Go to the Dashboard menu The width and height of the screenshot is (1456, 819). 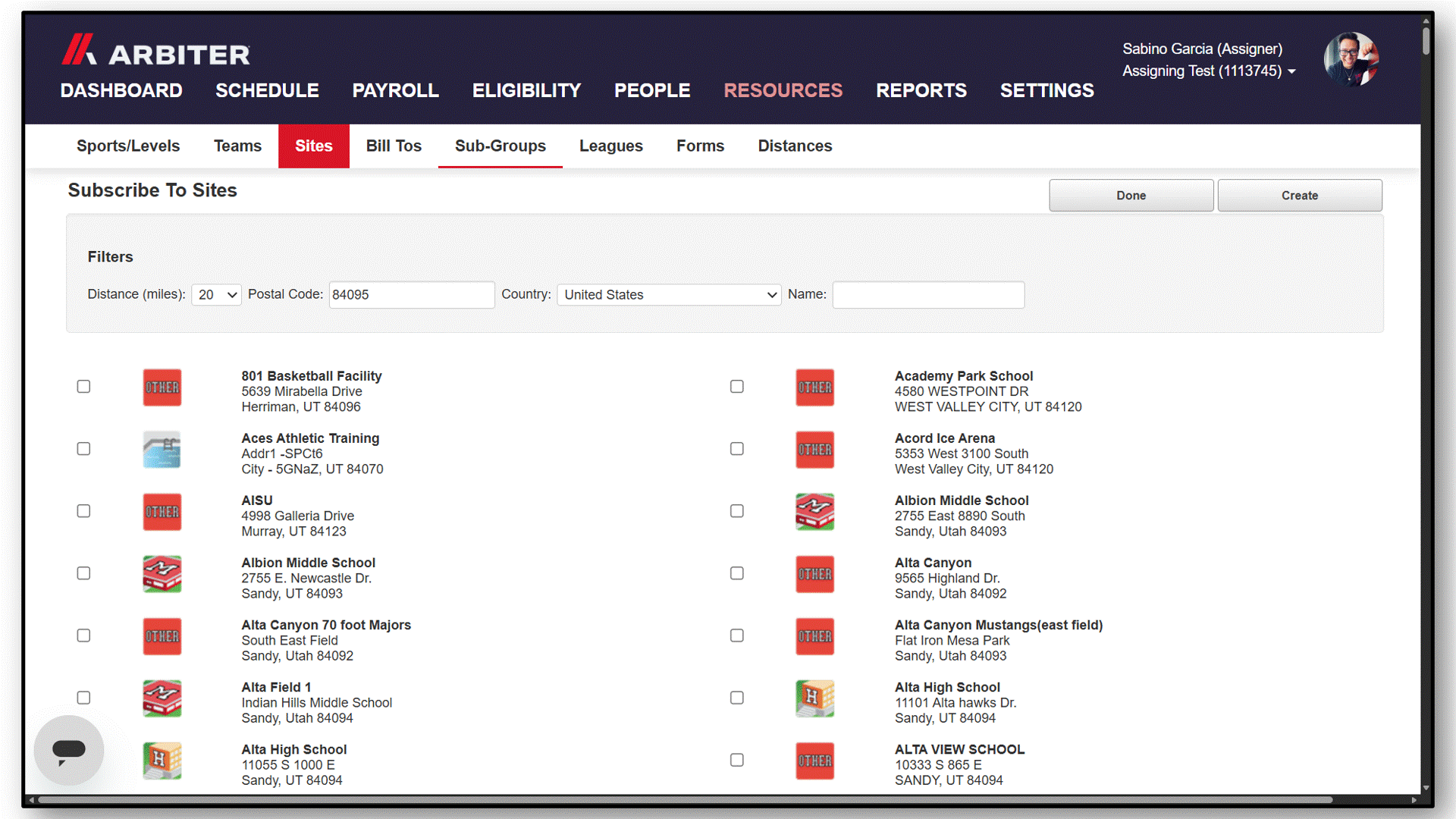point(121,90)
